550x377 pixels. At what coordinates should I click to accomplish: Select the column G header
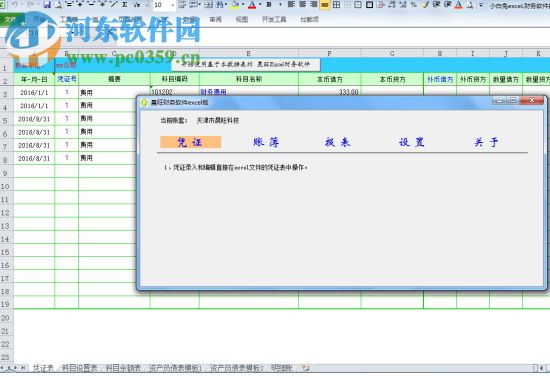[x=392, y=53]
